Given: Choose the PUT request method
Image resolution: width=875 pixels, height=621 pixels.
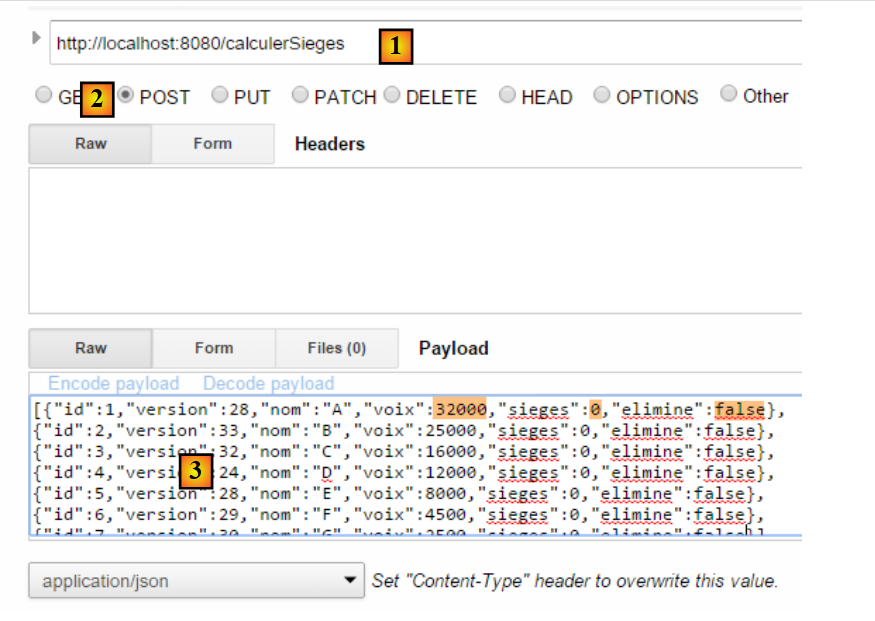Looking at the screenshot, I should (x=220, y=95).
